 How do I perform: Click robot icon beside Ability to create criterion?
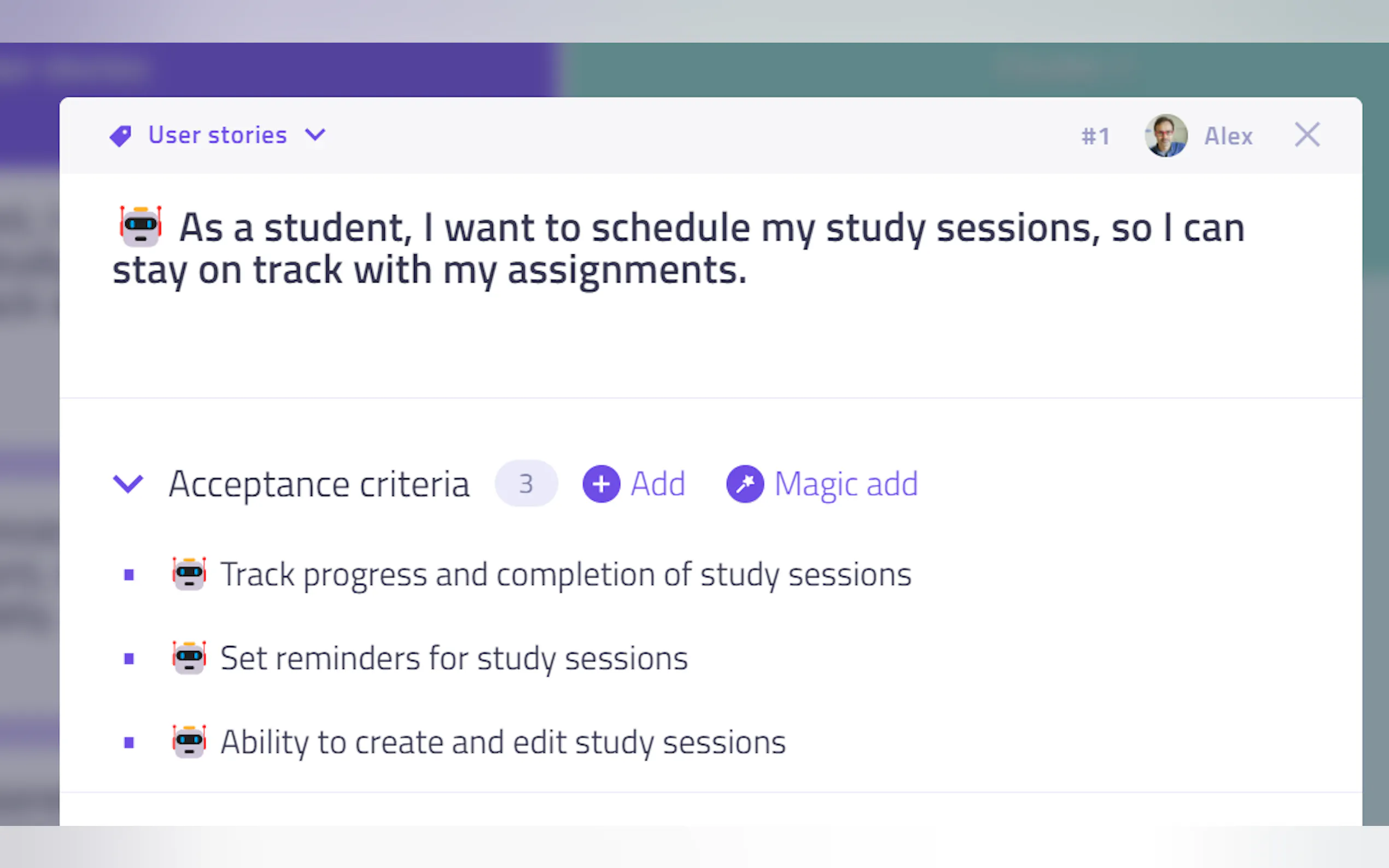click(189, 742)
